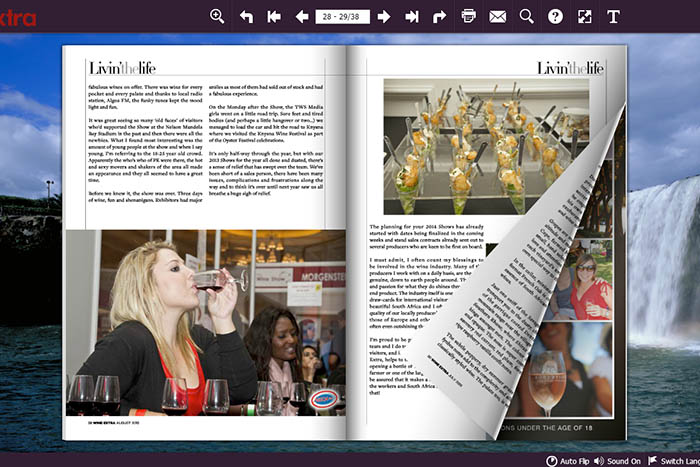The width and height of the screenshot is (700, 467).
Task: Click the Livin' the life heading on right page
Action: 570,68
